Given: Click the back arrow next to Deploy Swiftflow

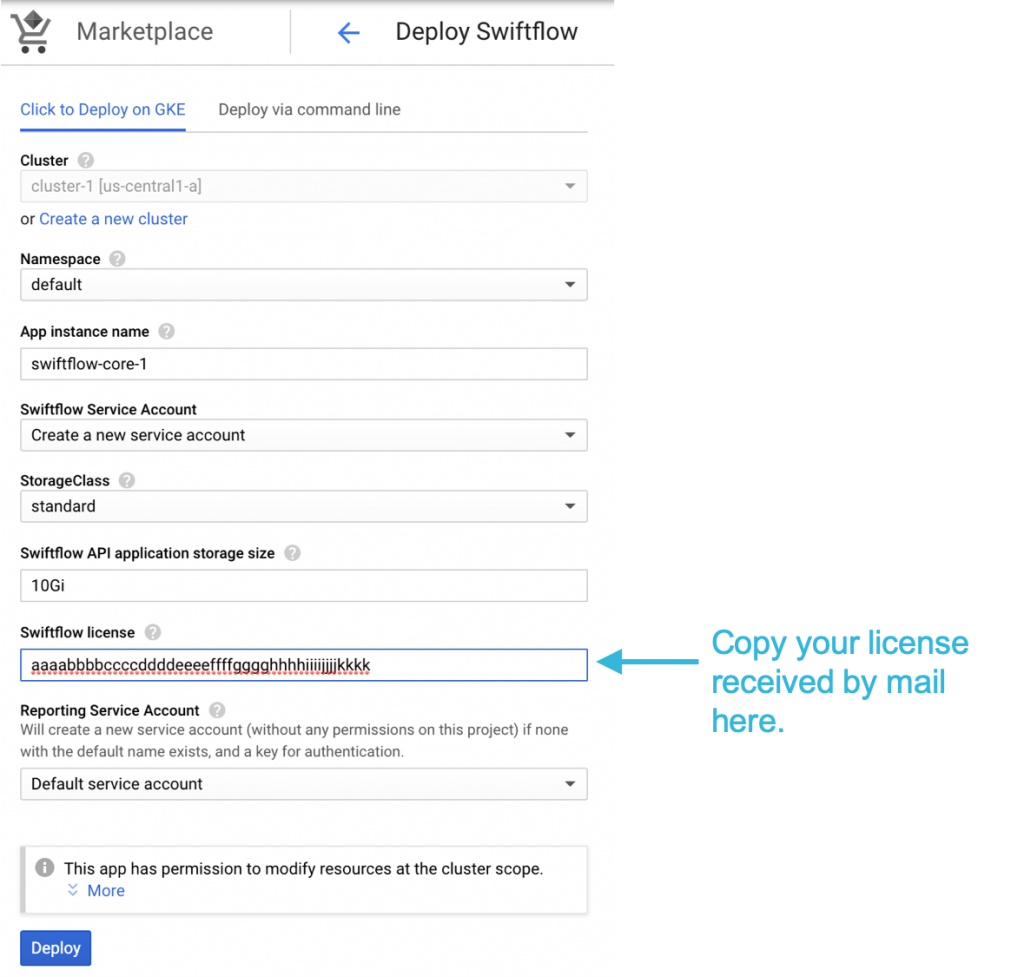Looking at the screenshot, I should (x=348, y=32).
